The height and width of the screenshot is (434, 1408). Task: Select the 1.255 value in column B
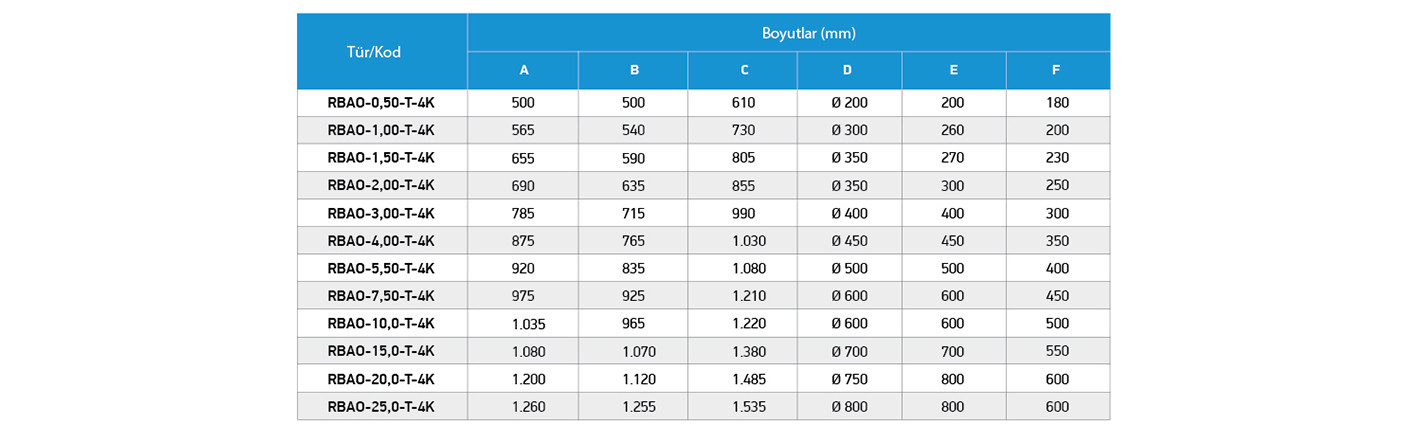point(639,407)
